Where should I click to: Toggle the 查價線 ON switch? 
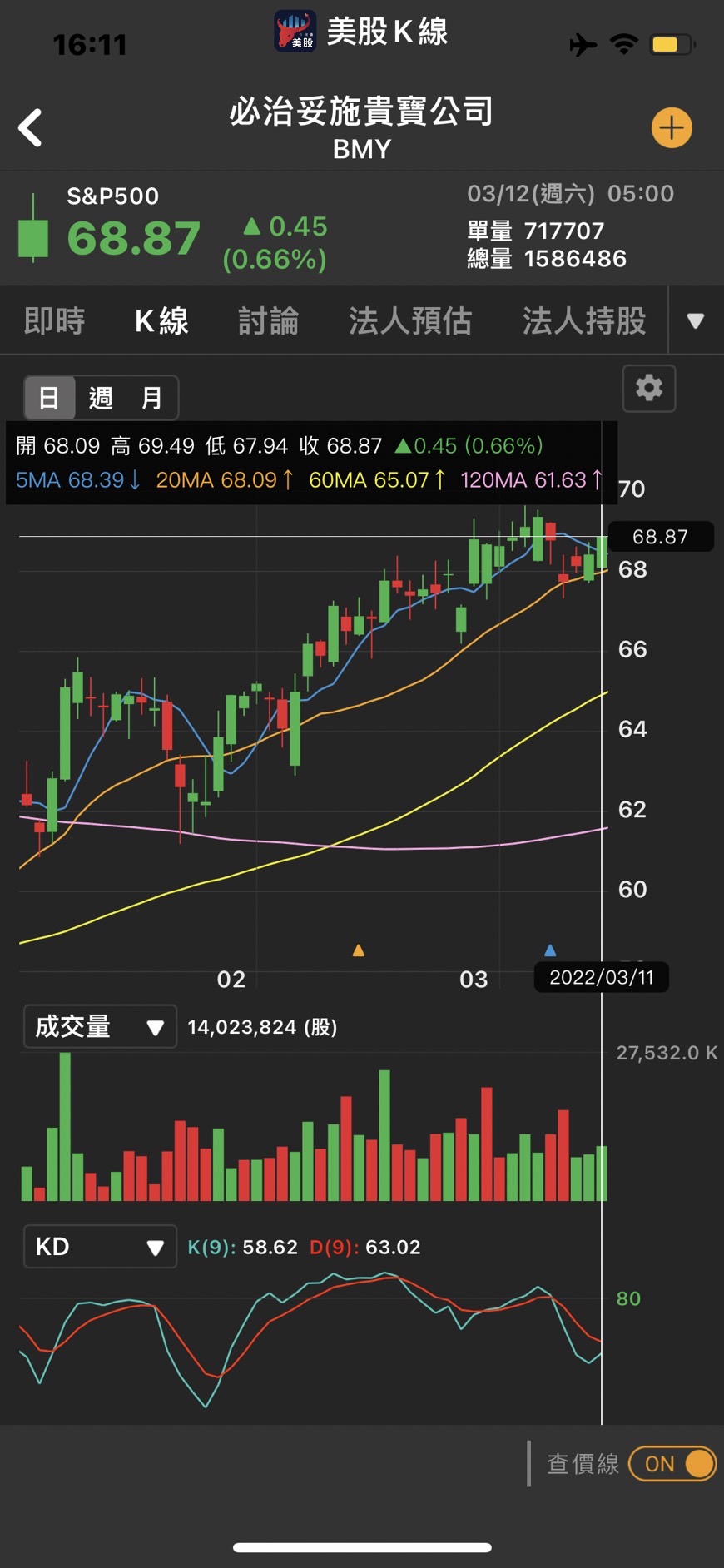click(672, 1464)
